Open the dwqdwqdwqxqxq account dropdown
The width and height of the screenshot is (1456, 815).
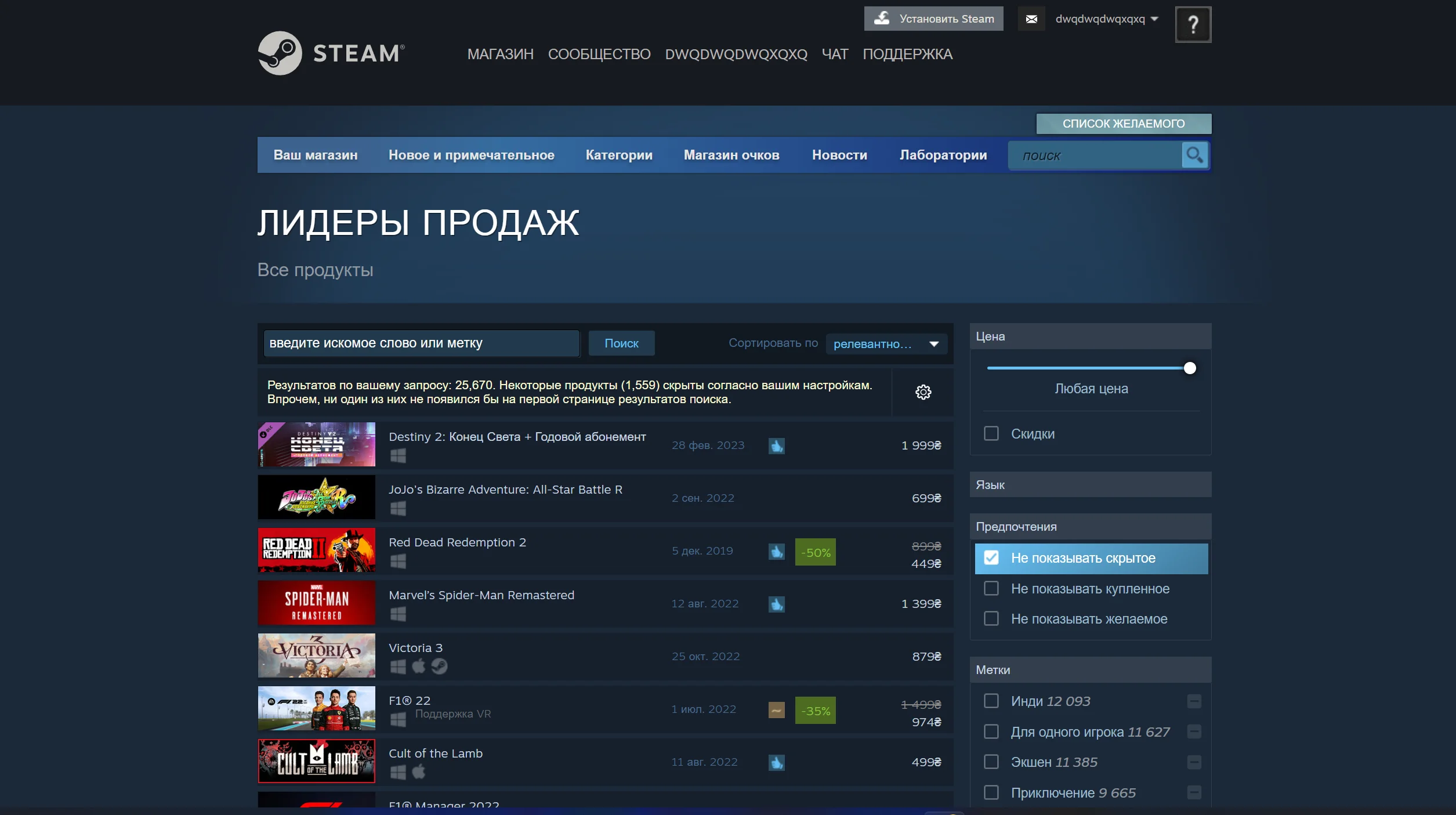coord(1107,19)
